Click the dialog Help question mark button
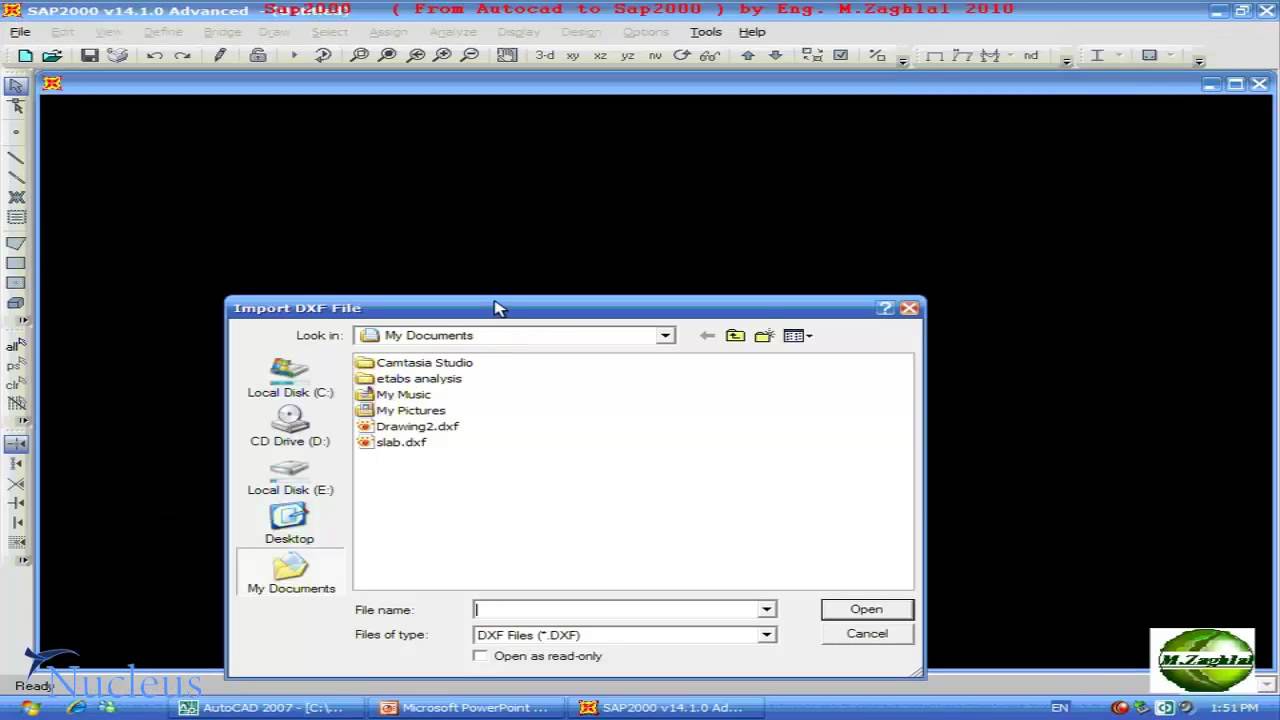 pyautogui.click(x=885, y=308)
